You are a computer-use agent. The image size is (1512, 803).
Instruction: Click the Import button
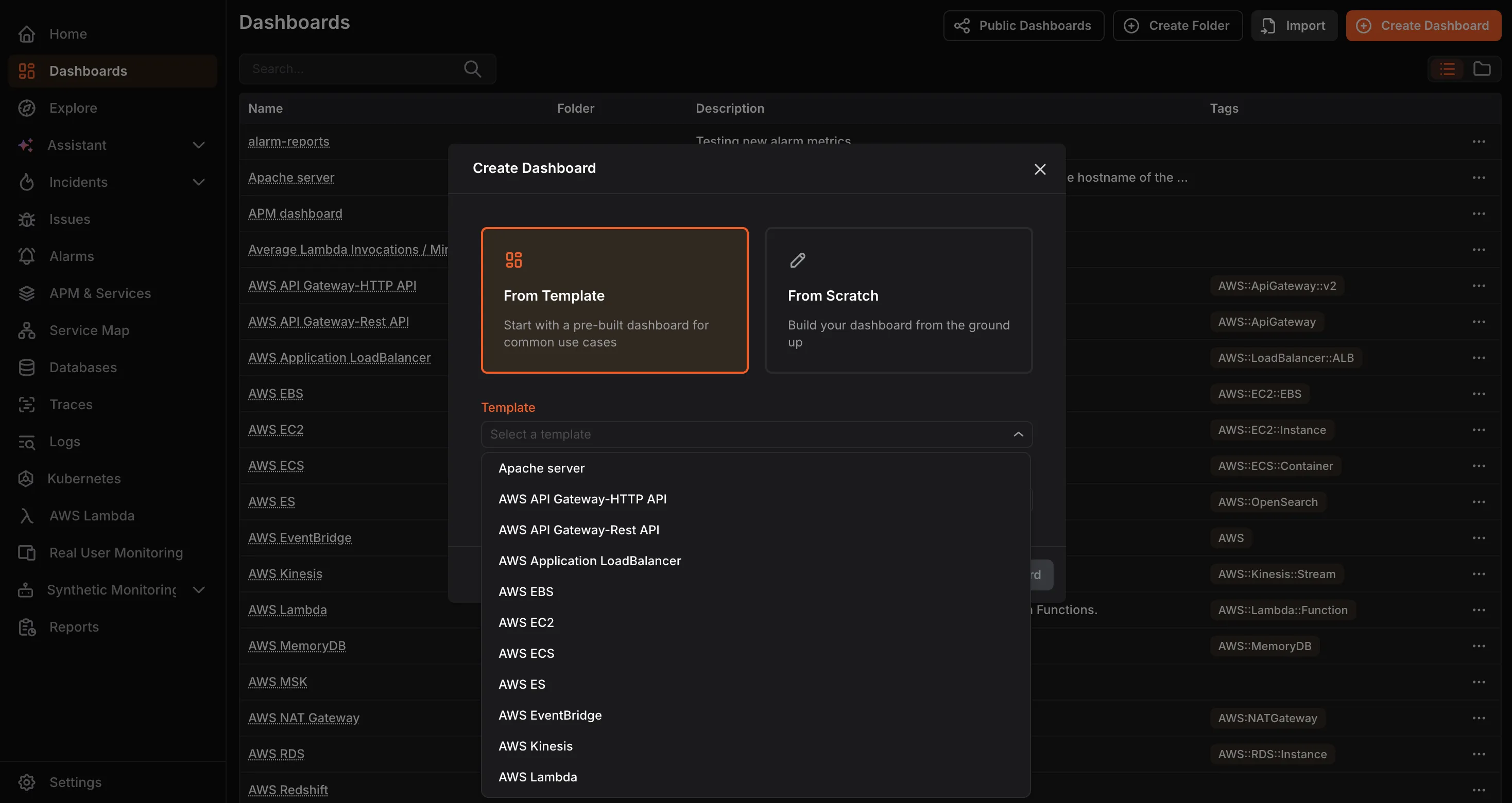[1294, 26]
